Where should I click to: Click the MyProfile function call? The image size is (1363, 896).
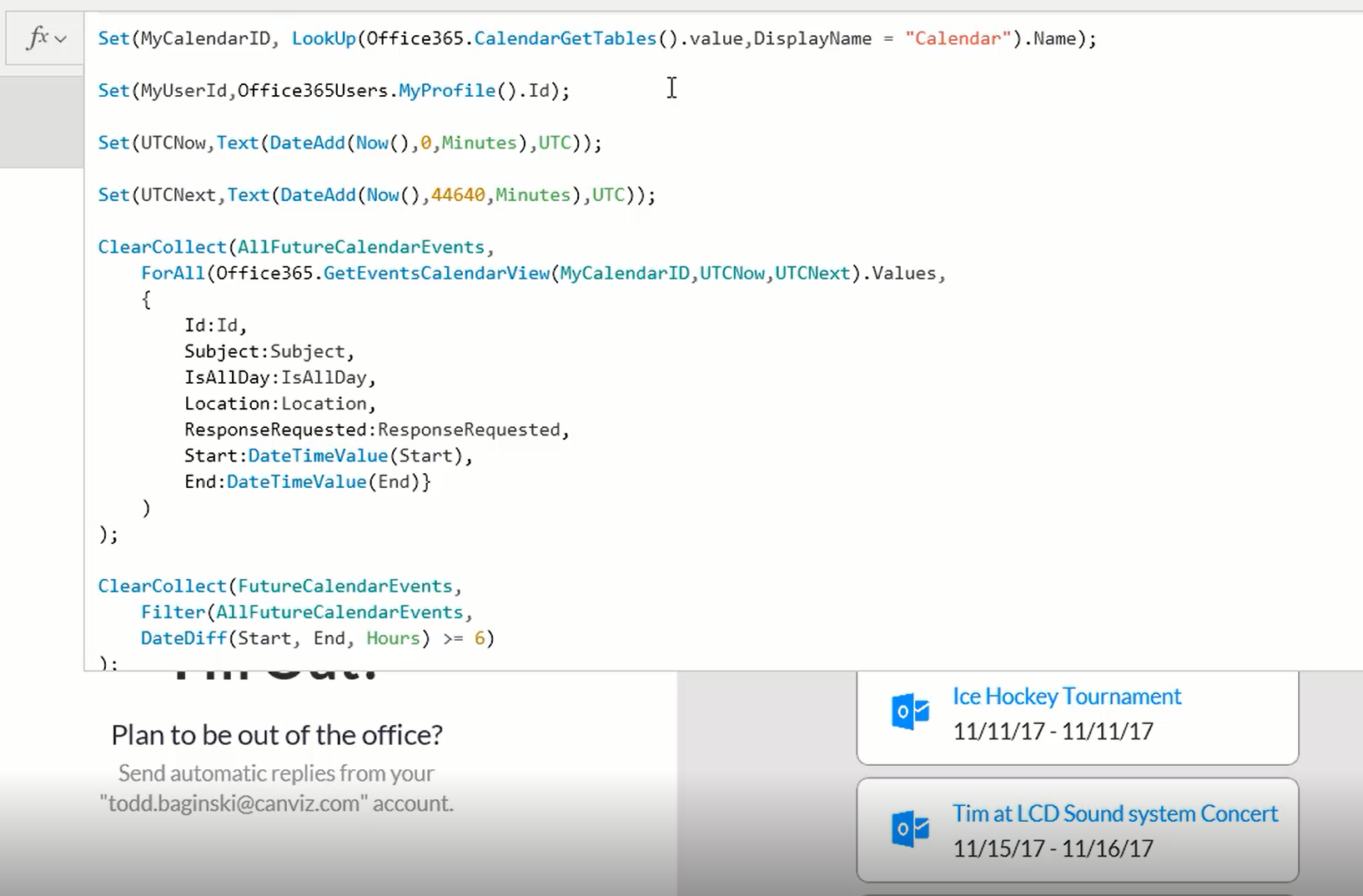click(446, 91)
